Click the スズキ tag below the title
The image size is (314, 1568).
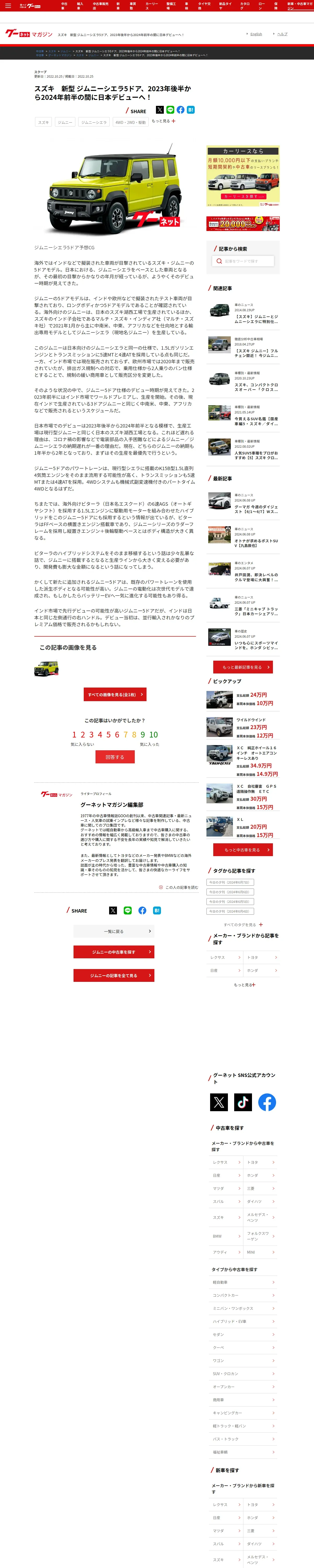[x=43, y=122]
